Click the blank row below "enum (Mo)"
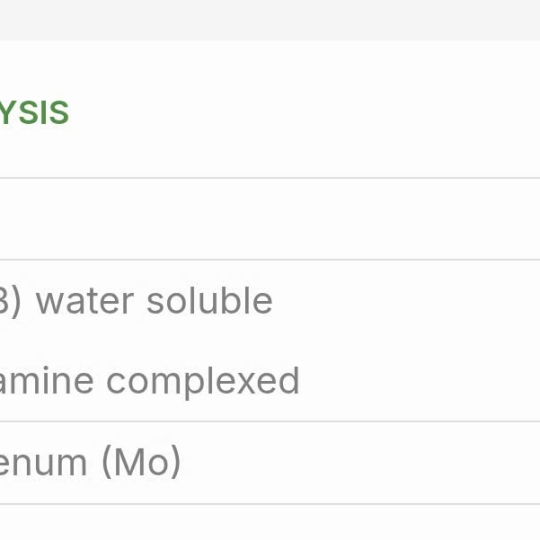 pos(270,523)
